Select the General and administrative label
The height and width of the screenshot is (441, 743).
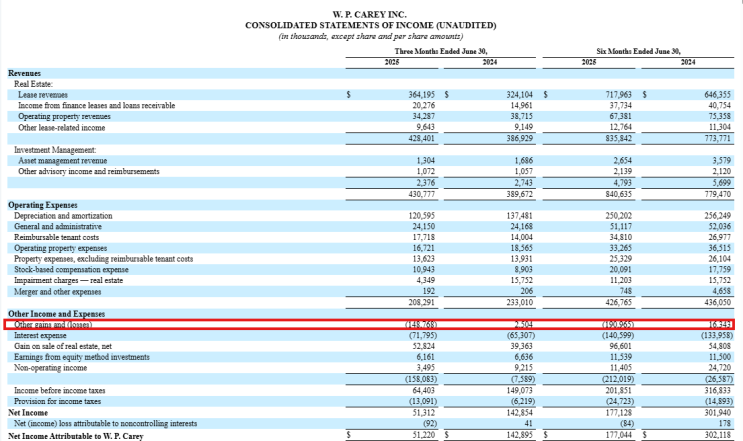click(x=58, y=227)
